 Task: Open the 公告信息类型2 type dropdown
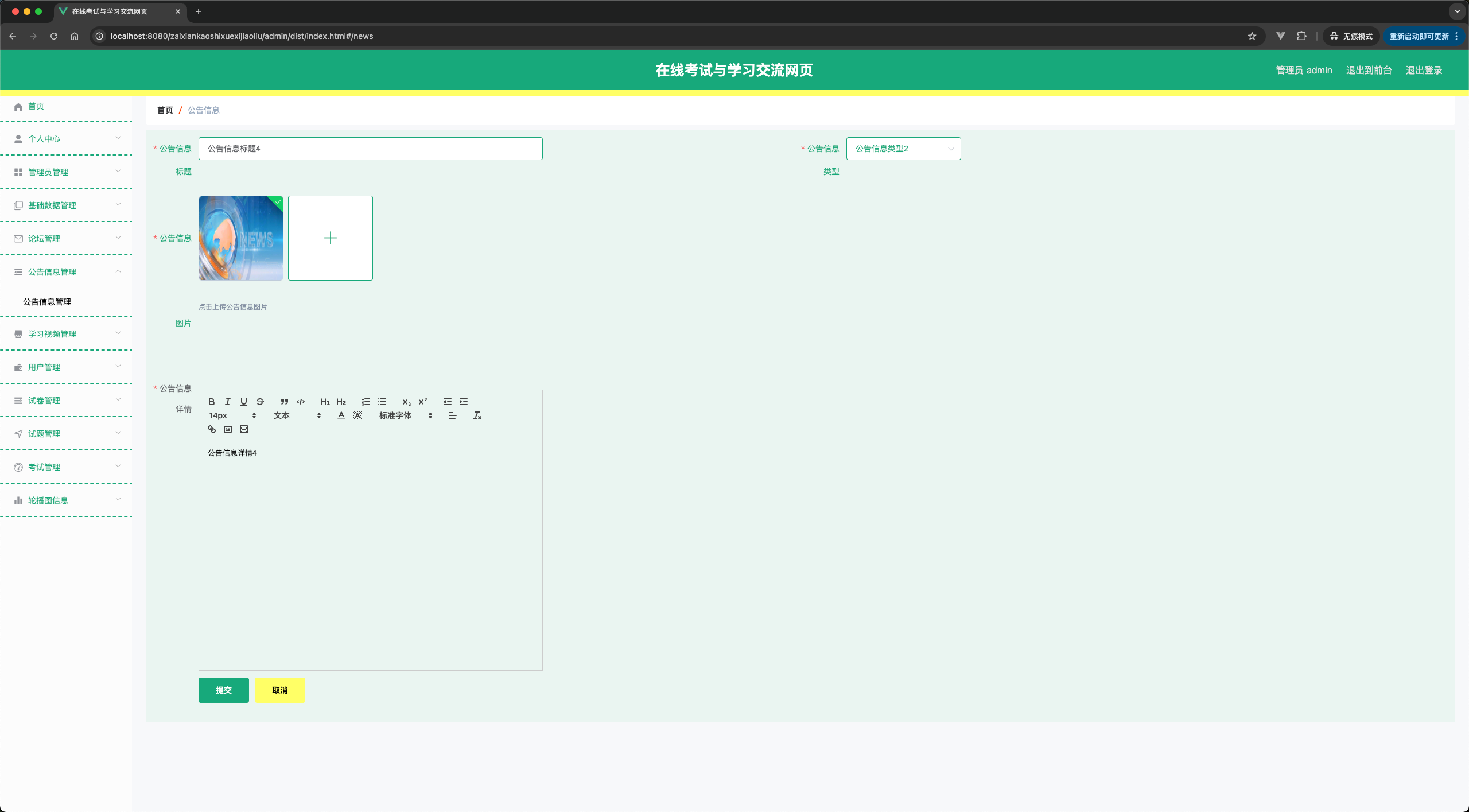pos(903,149)
